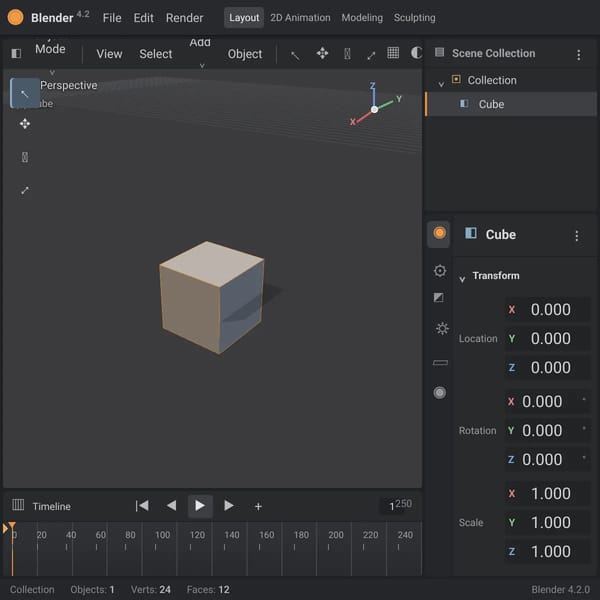The width and height of the screenshot is (600, 600).
Task: Click the Cube object icon in properties header
Action: tap(471, 233)
